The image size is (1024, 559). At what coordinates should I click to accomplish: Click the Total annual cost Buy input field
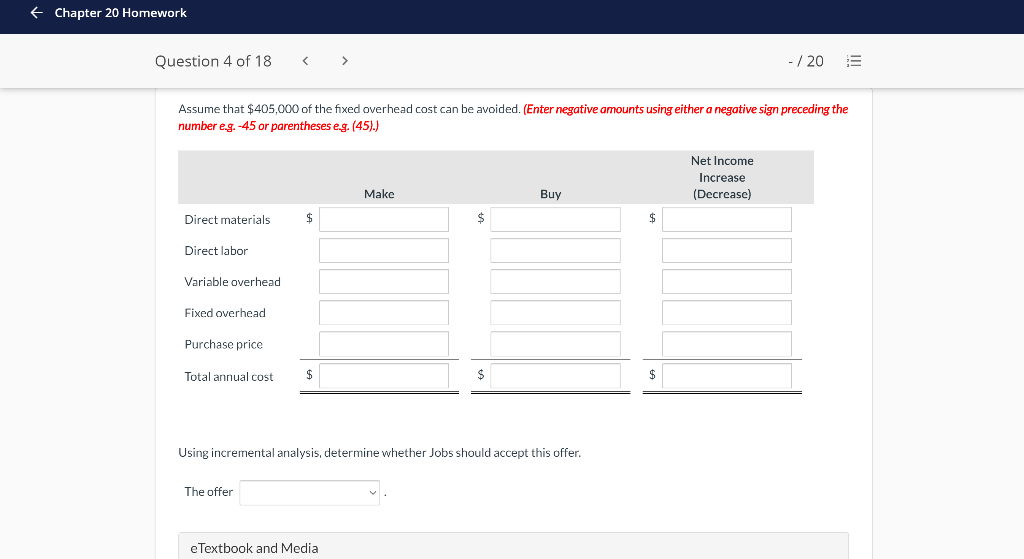pyautogui.click(x=555, y=376)
